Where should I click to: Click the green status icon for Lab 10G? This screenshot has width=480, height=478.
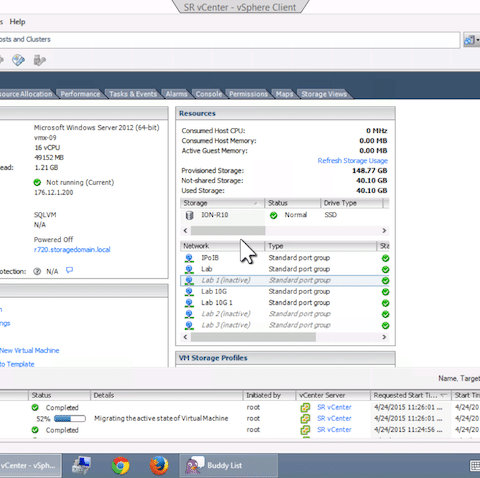[x=385, y=292]
